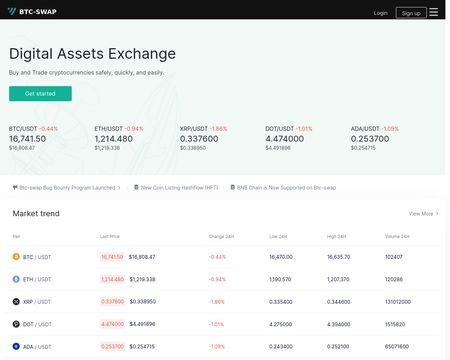Screen dimensions: 450x360
Task: Click the document icon before New Coin Listing
Action: pos(136,187)
